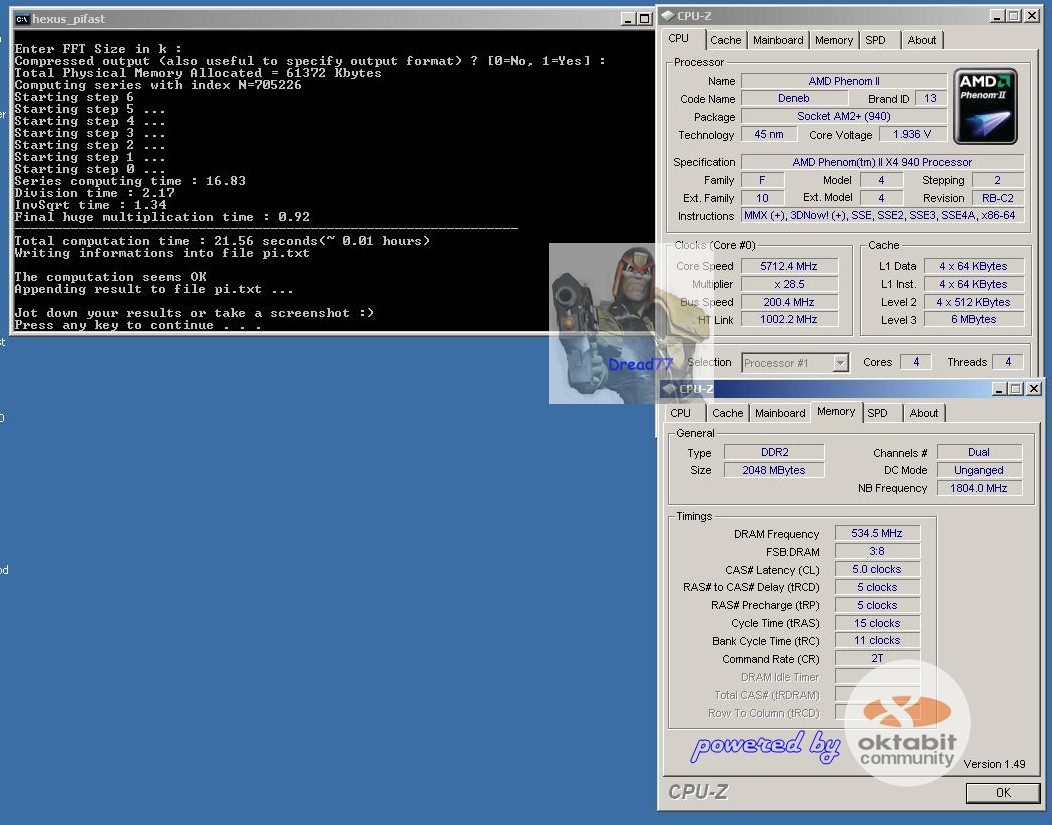This screenshot has height=825, width=1052.
Task: Click the Code Name value Deneb
Action: tap(794, 99)
